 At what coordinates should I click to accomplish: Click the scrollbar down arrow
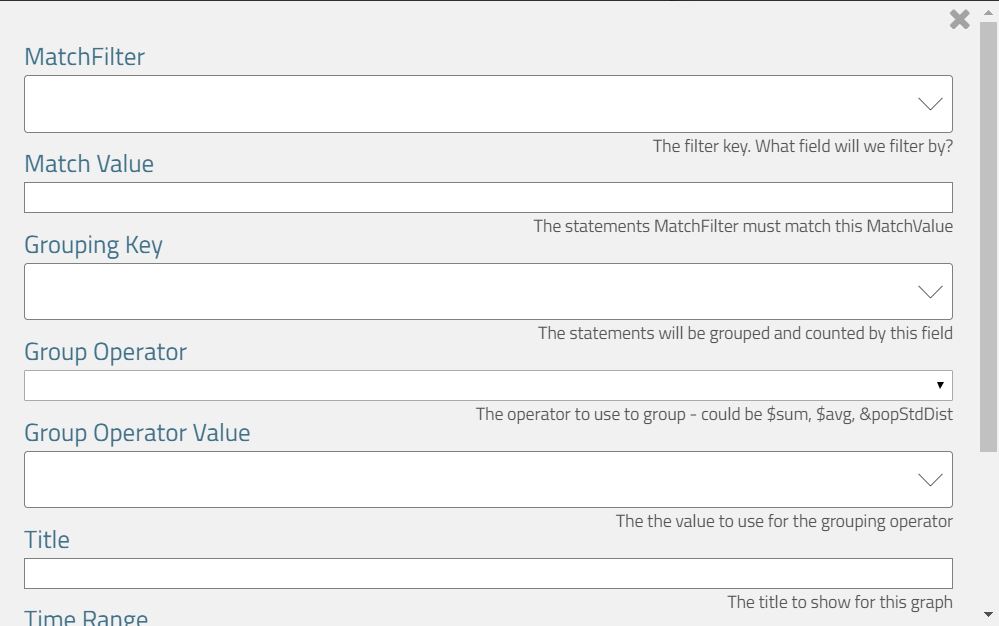coord(989,614)
